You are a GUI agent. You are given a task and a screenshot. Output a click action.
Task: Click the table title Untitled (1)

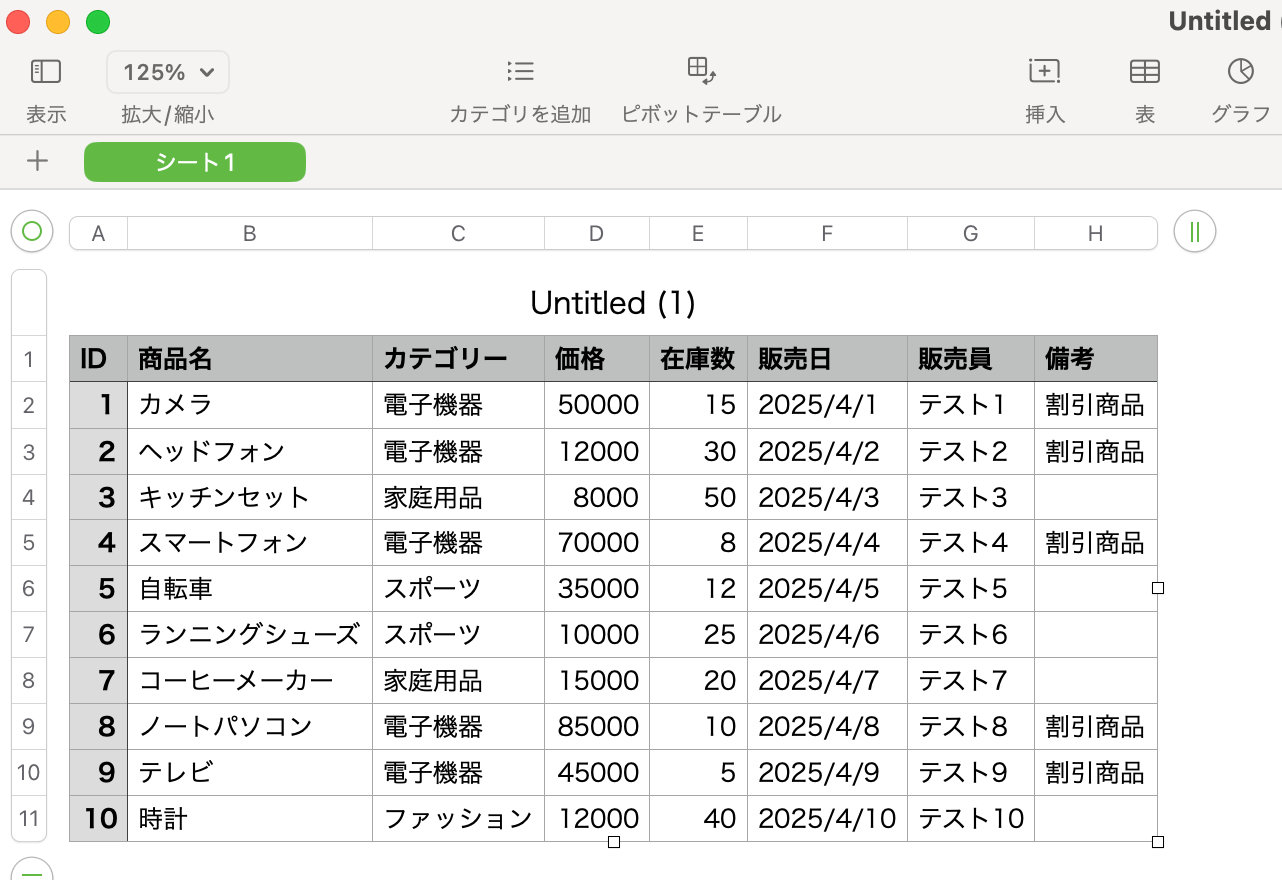tap(612, 303)
